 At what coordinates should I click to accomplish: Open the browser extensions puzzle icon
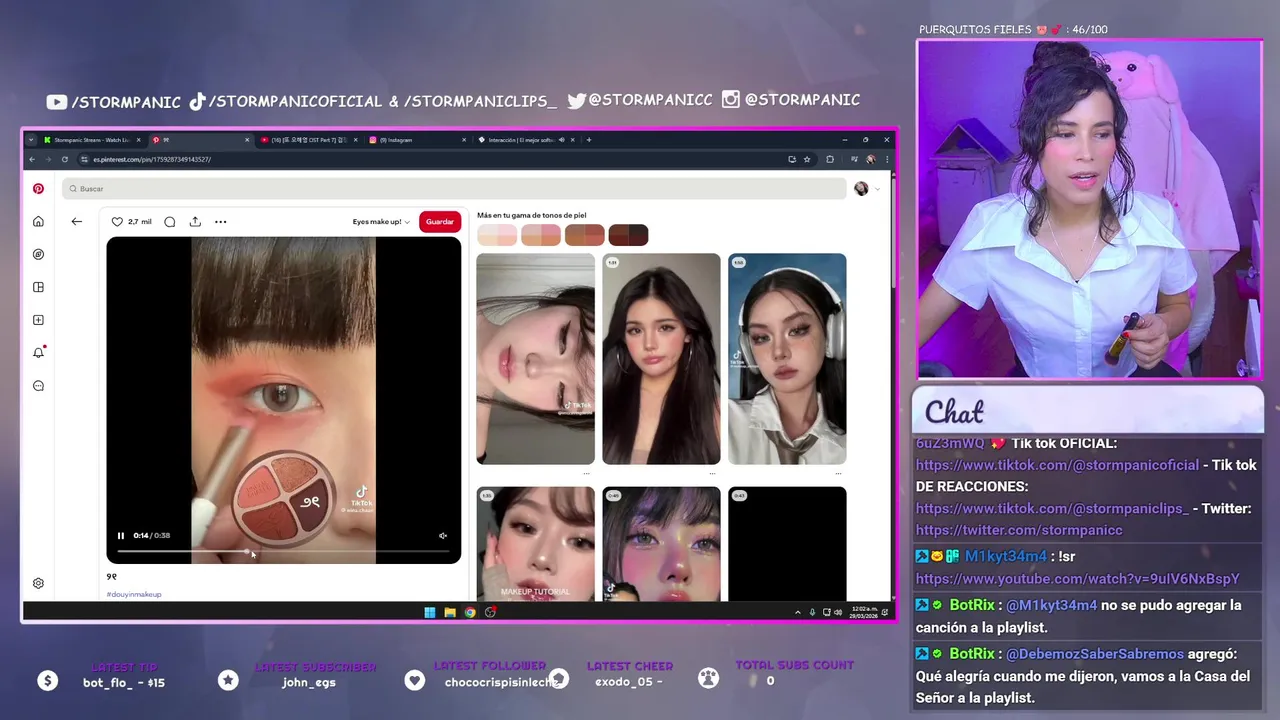(830, 159)
